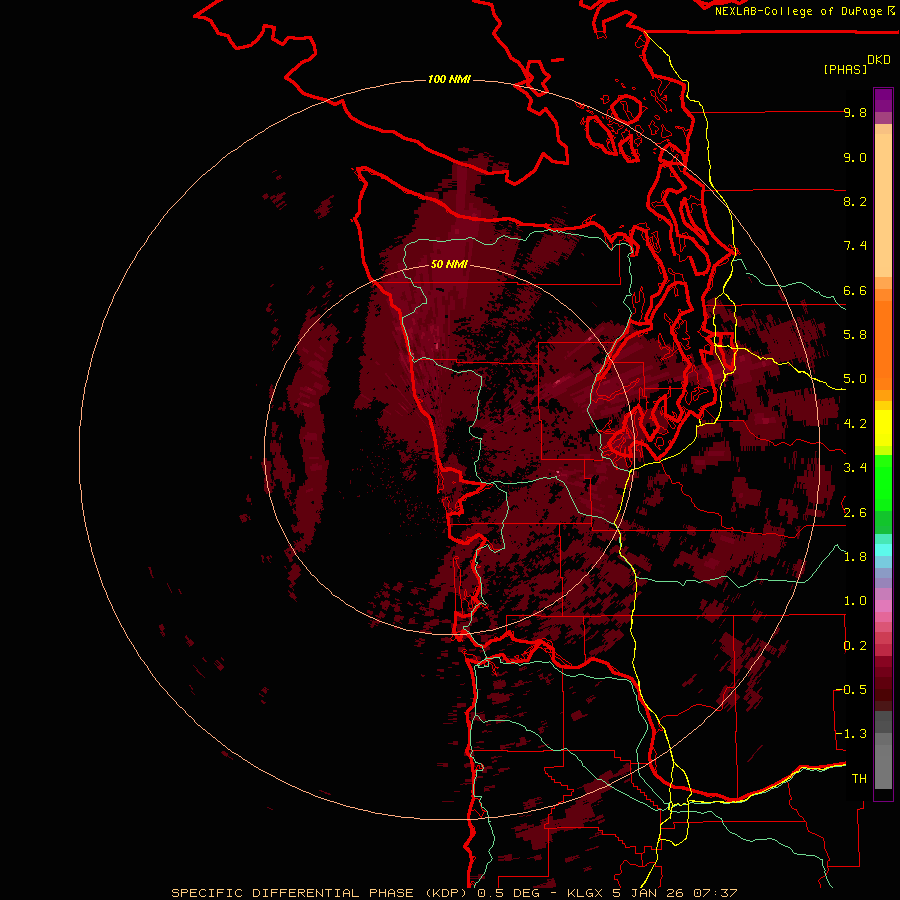The width and height of the screenshot is (900, 900).
Task: Pick the peach segment of the color bar
Action: (883, 205)
